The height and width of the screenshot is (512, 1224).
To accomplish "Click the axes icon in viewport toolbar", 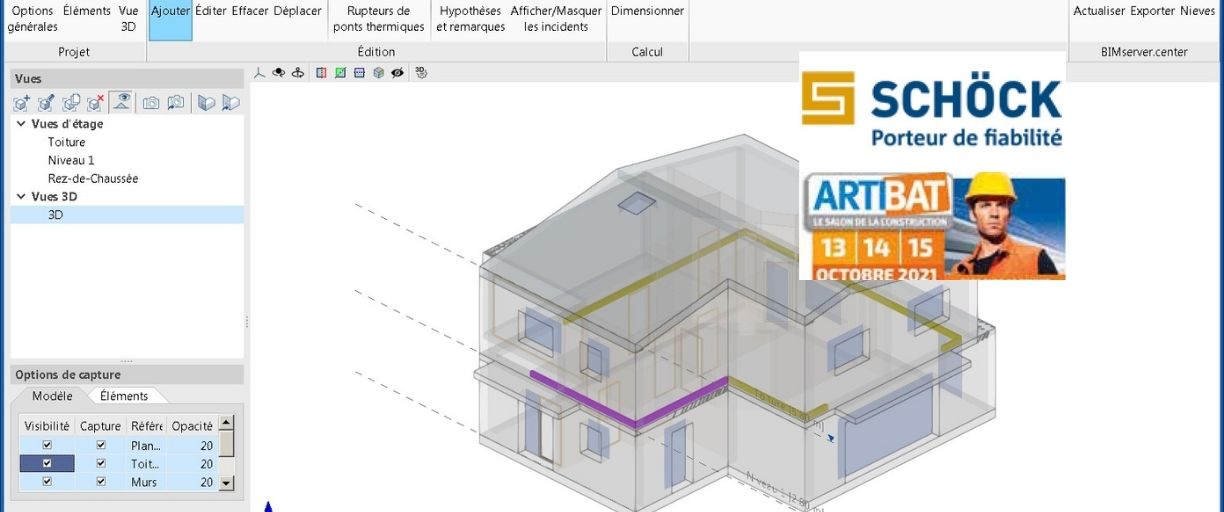I will point(259,73).
